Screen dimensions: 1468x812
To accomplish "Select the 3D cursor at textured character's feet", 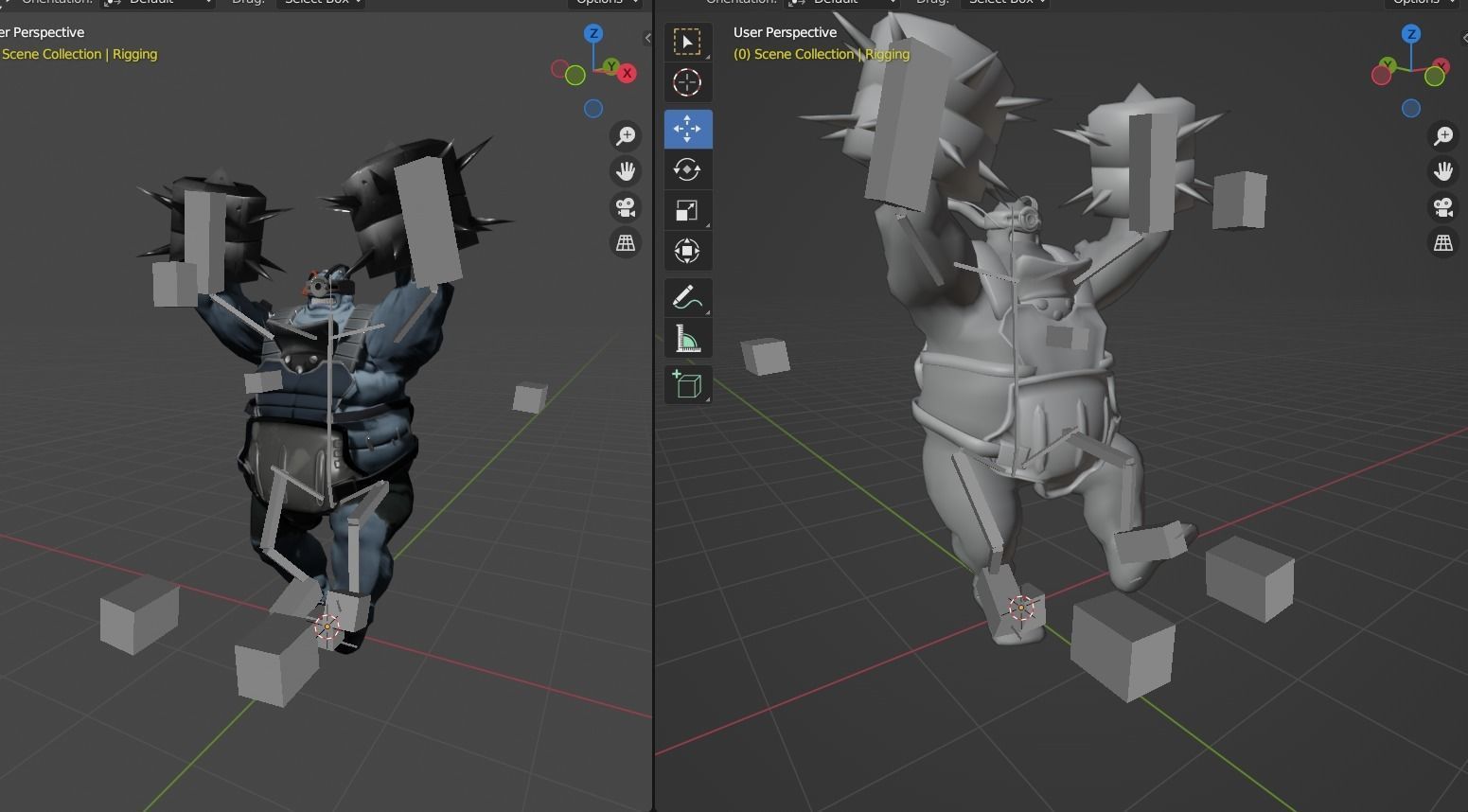I will click(327, 626).
